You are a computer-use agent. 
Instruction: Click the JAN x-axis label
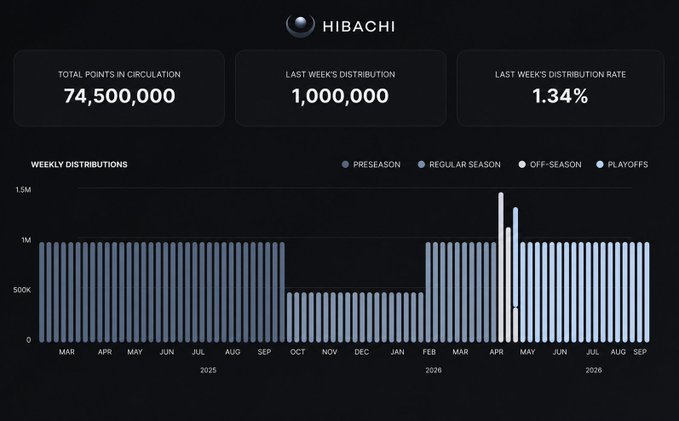[x=398, y=352]
